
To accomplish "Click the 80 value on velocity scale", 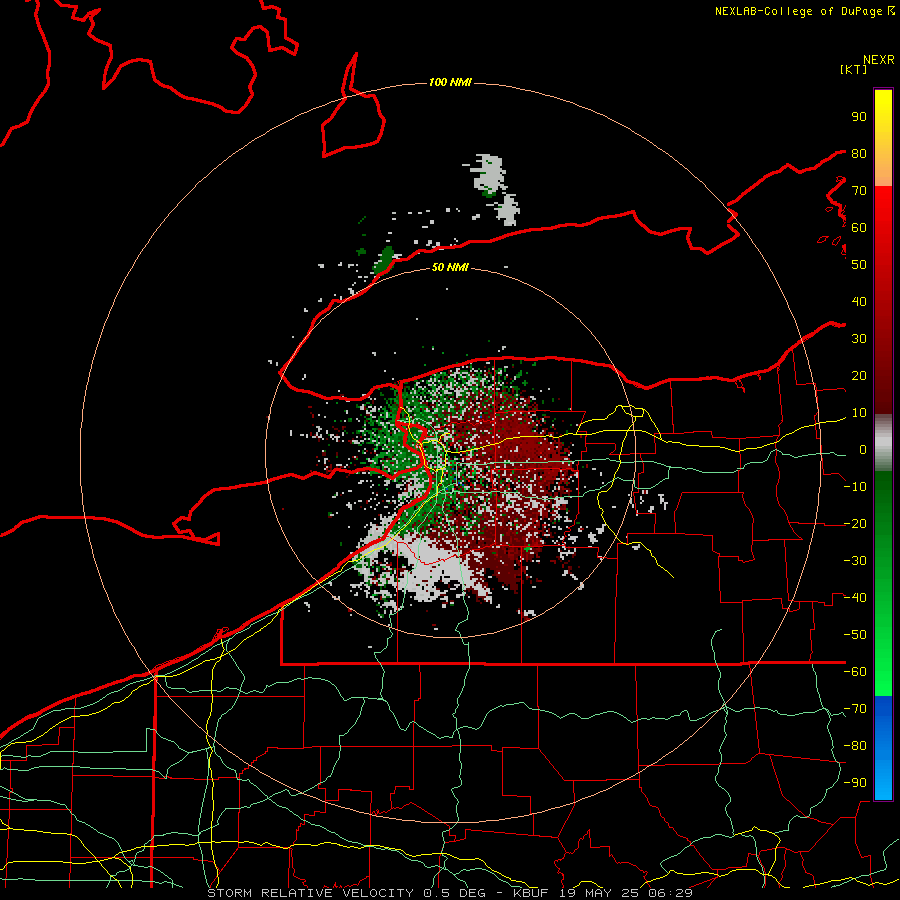I will 859,153.
